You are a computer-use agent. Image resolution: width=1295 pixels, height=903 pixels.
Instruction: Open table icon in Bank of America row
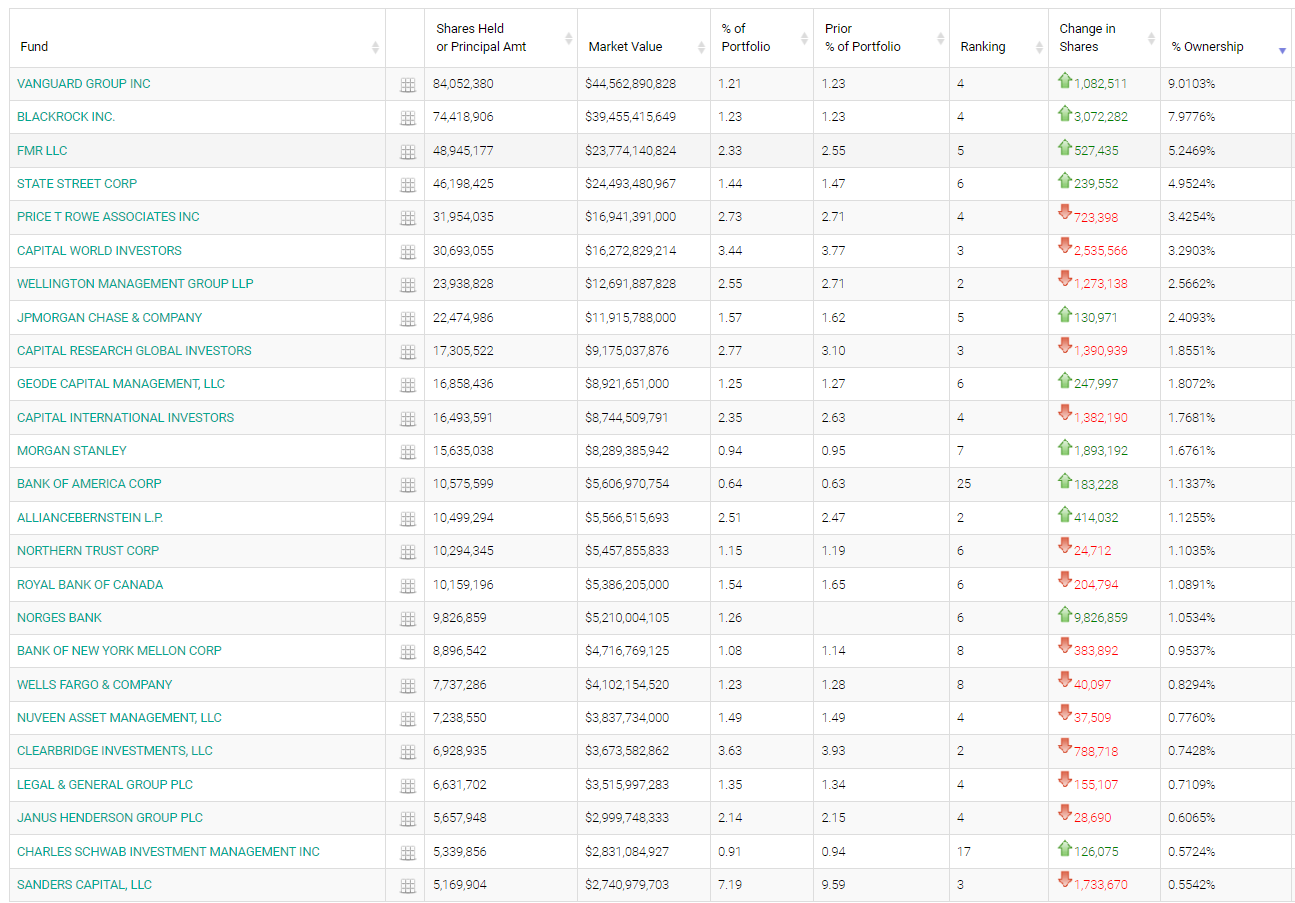click(x=407, y=486)
